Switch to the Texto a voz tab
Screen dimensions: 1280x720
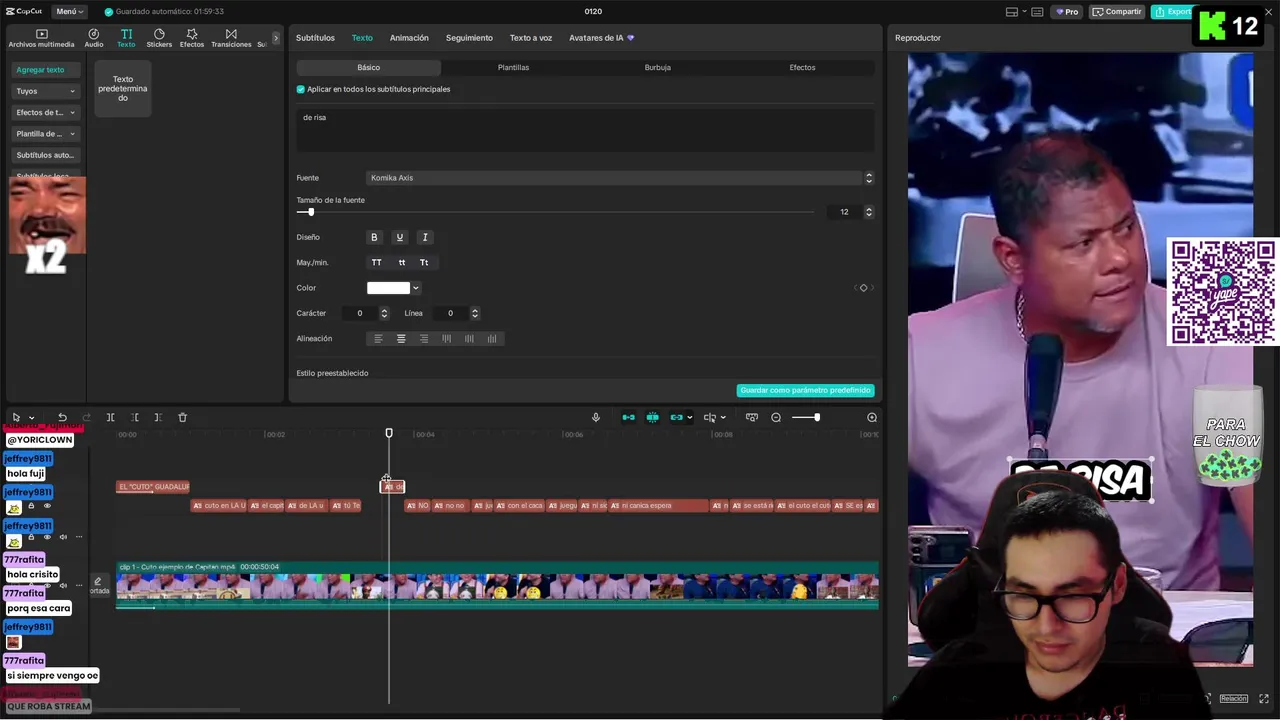pyautogui.click(x=531, y=38)
